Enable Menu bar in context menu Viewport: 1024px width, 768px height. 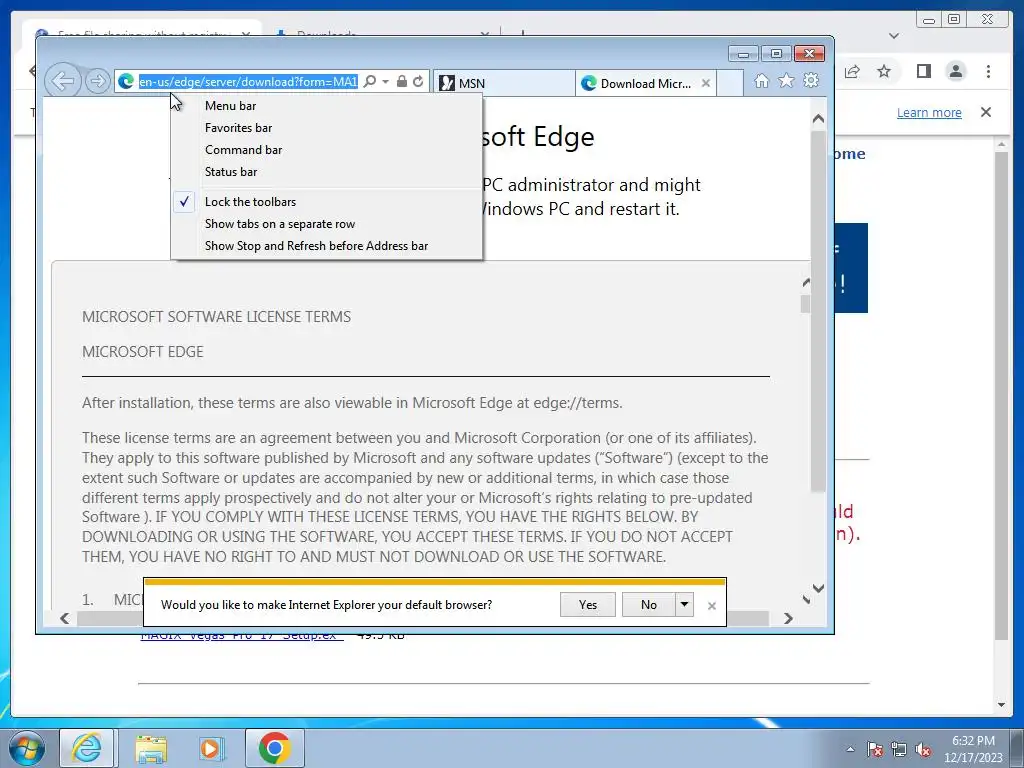pyautogui.click(x=327, y=106)
